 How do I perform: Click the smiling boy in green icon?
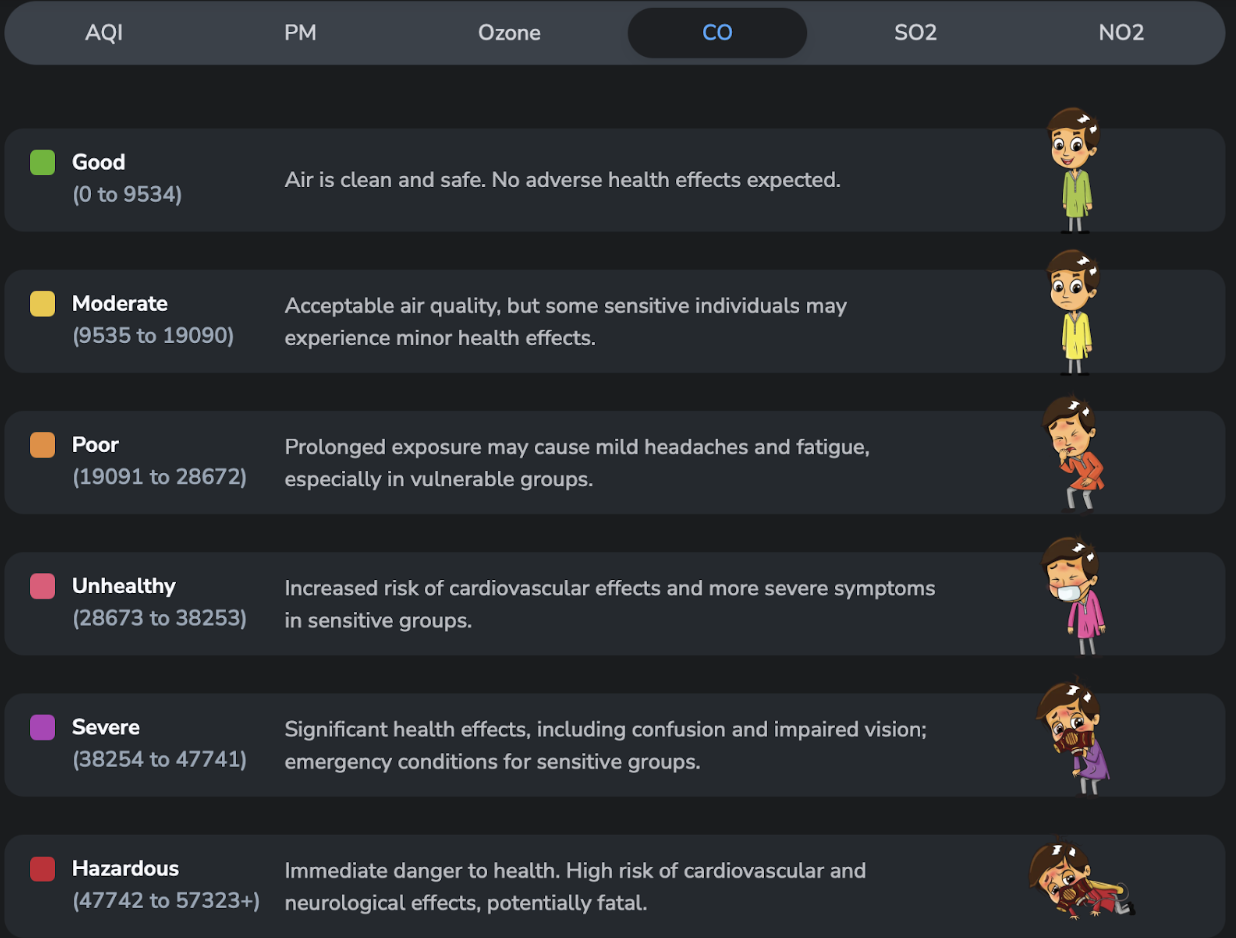[1073, 170]
